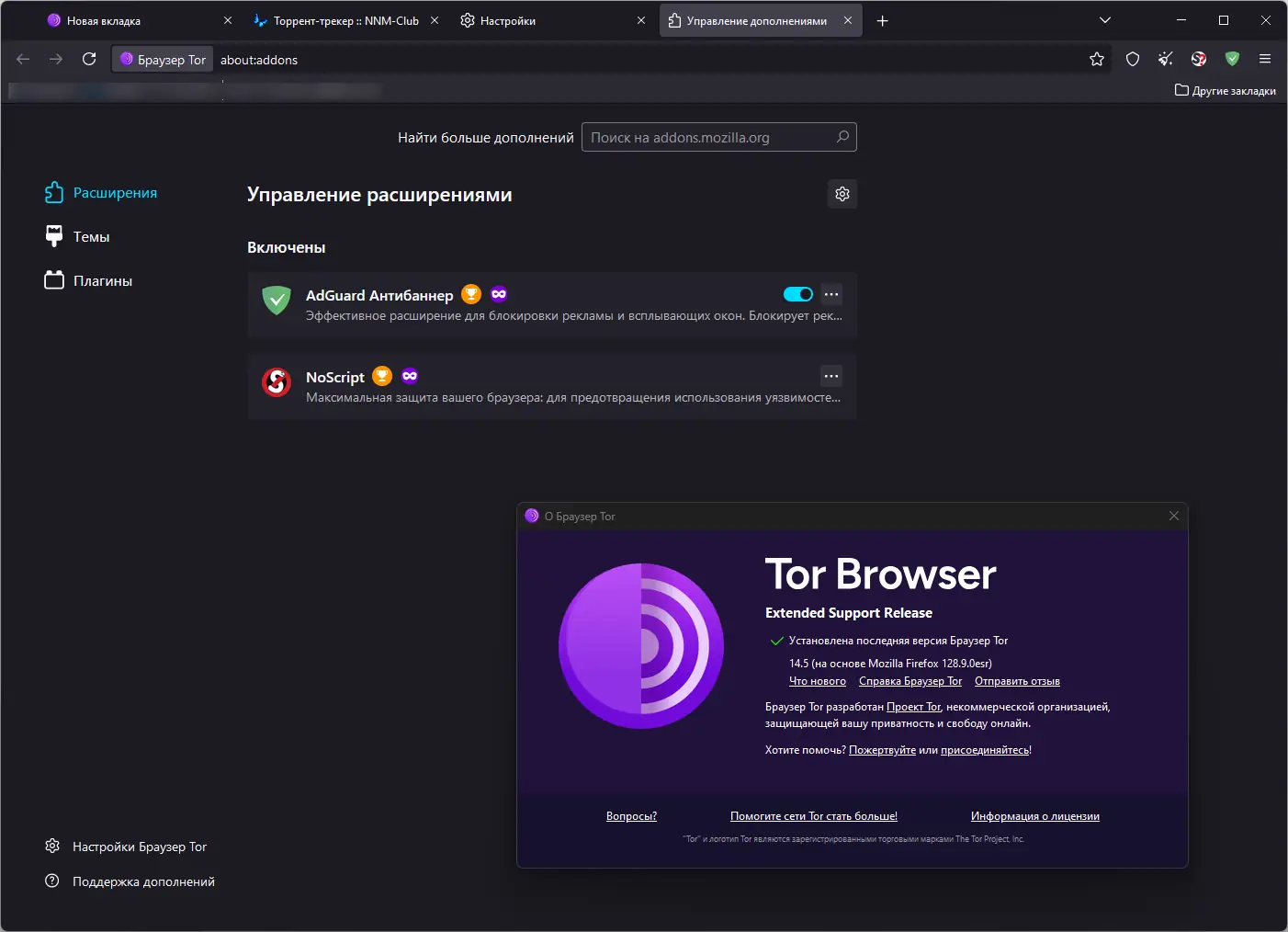Open Вопросы? link in About dialog
Image resolution: width=1288 pixels, height=932 pixels.
click(631, 816)
